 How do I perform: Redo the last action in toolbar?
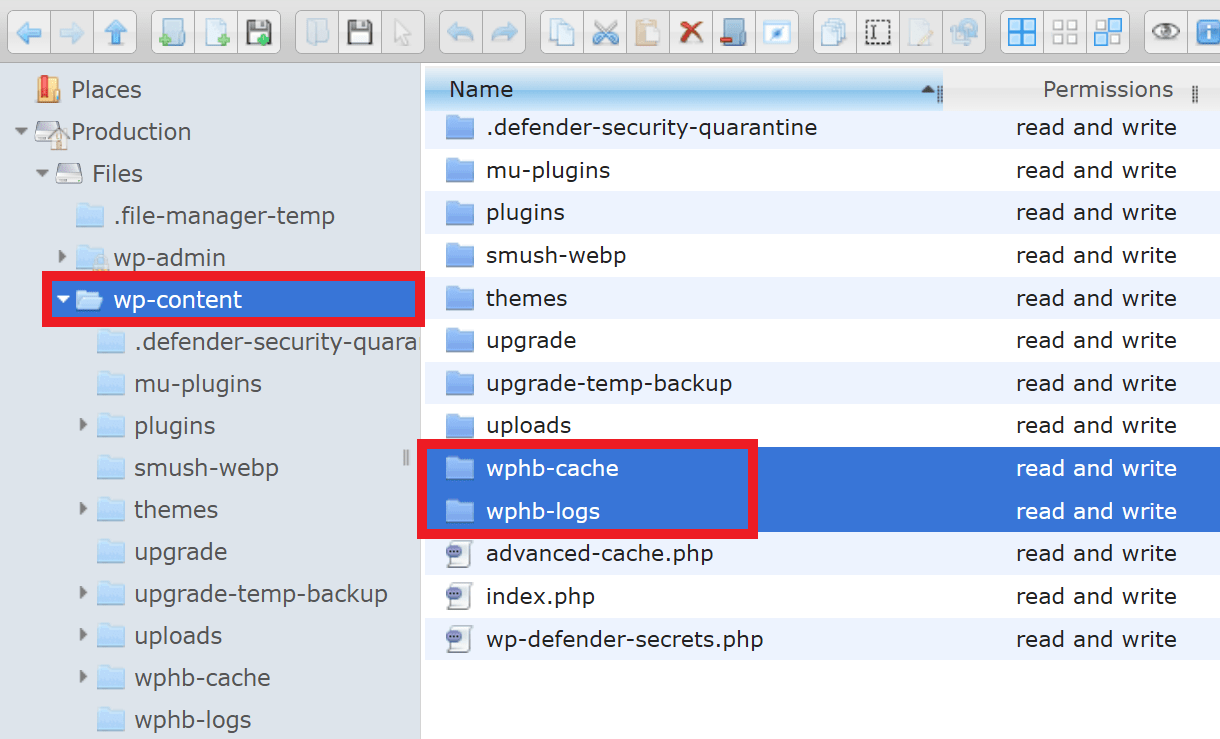[x=504, y=32]
